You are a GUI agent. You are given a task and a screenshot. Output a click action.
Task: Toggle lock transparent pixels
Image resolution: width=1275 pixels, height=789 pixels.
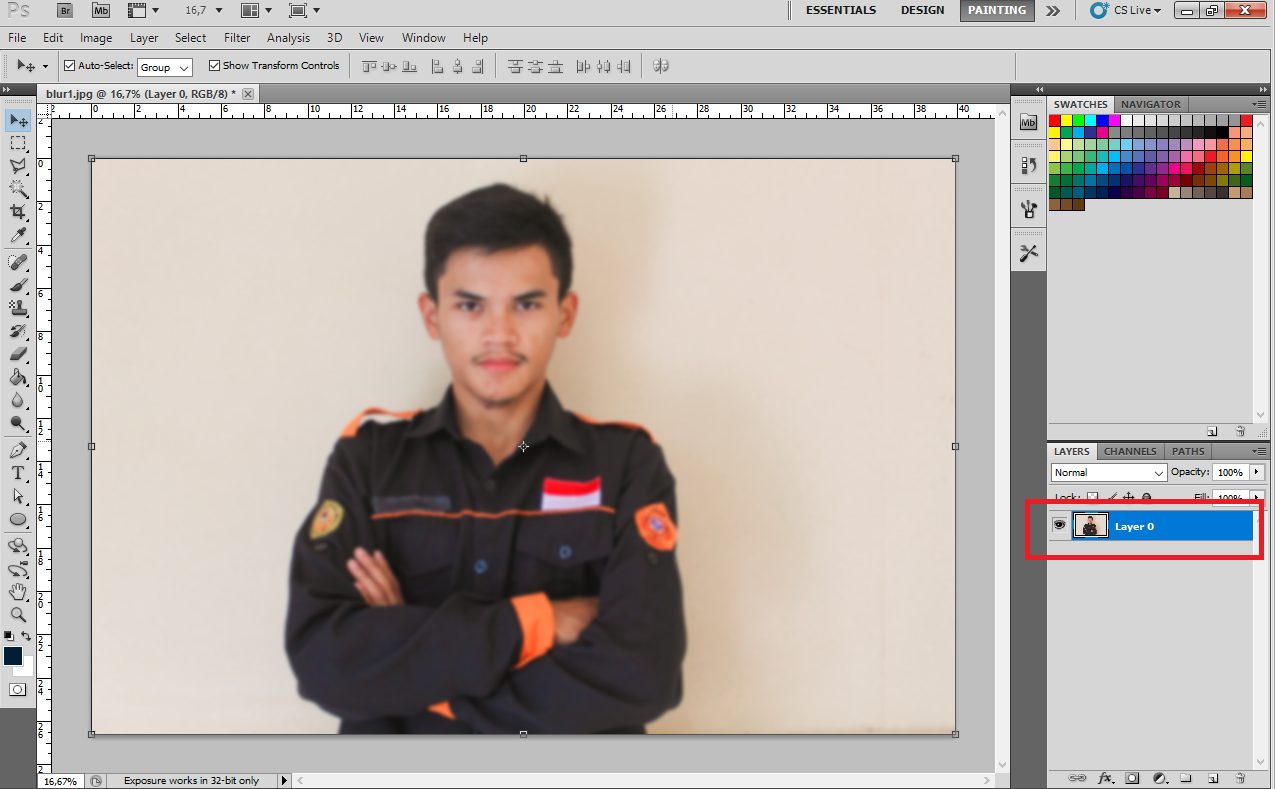click(x=1092, y=497)
